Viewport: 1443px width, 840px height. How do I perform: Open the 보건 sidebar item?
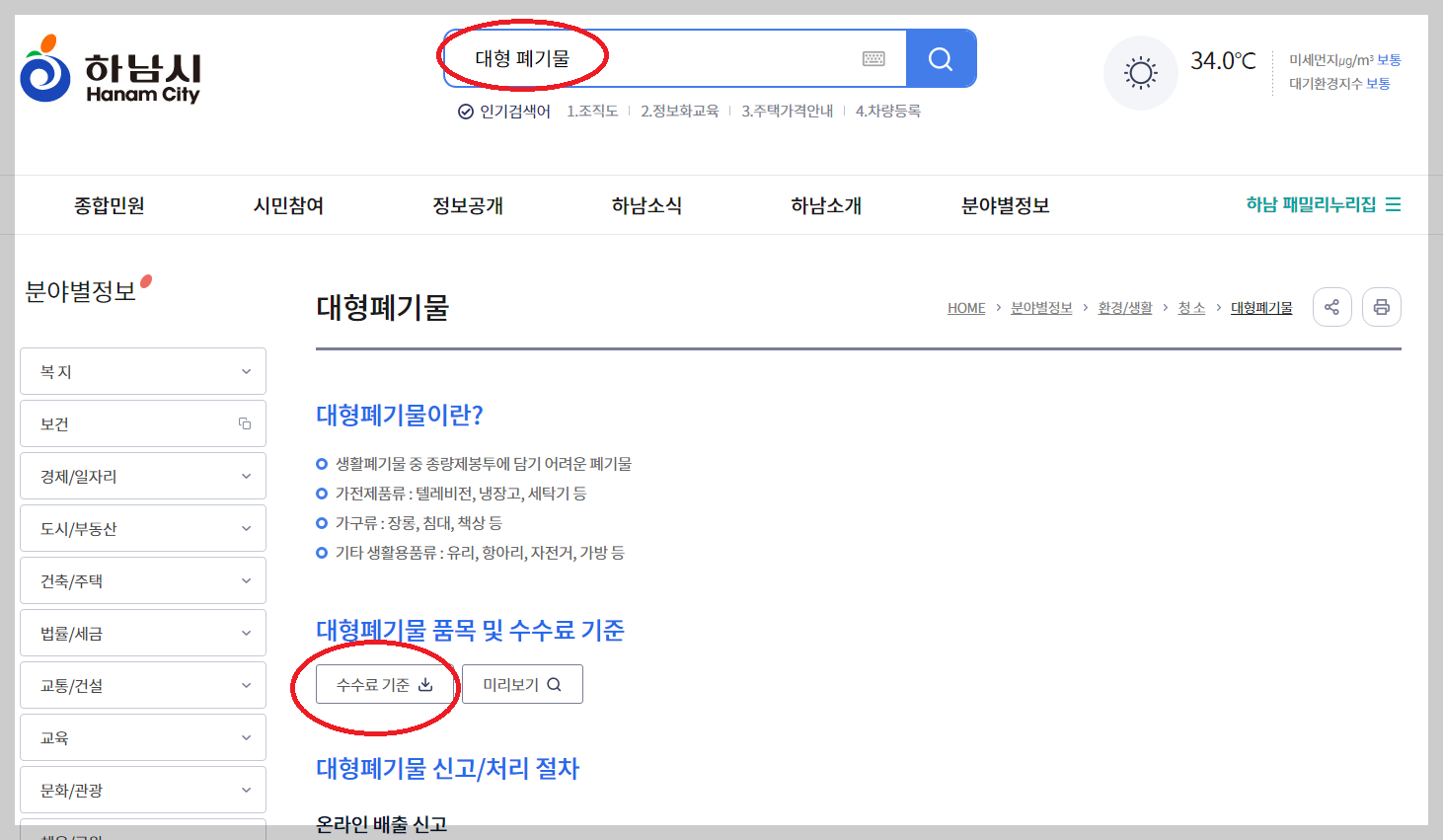(143, 423)
